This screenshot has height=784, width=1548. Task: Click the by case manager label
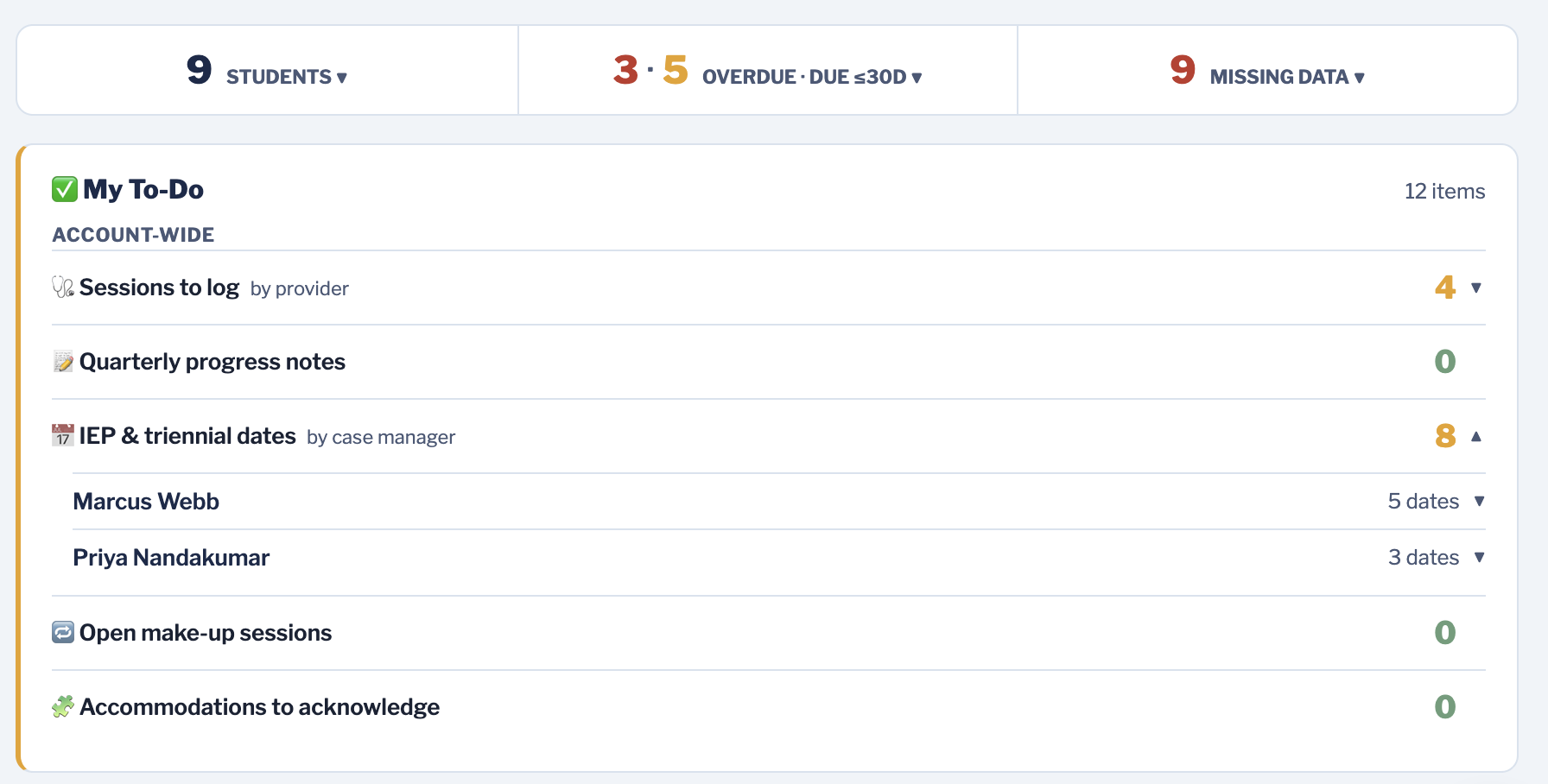(381, 438)
